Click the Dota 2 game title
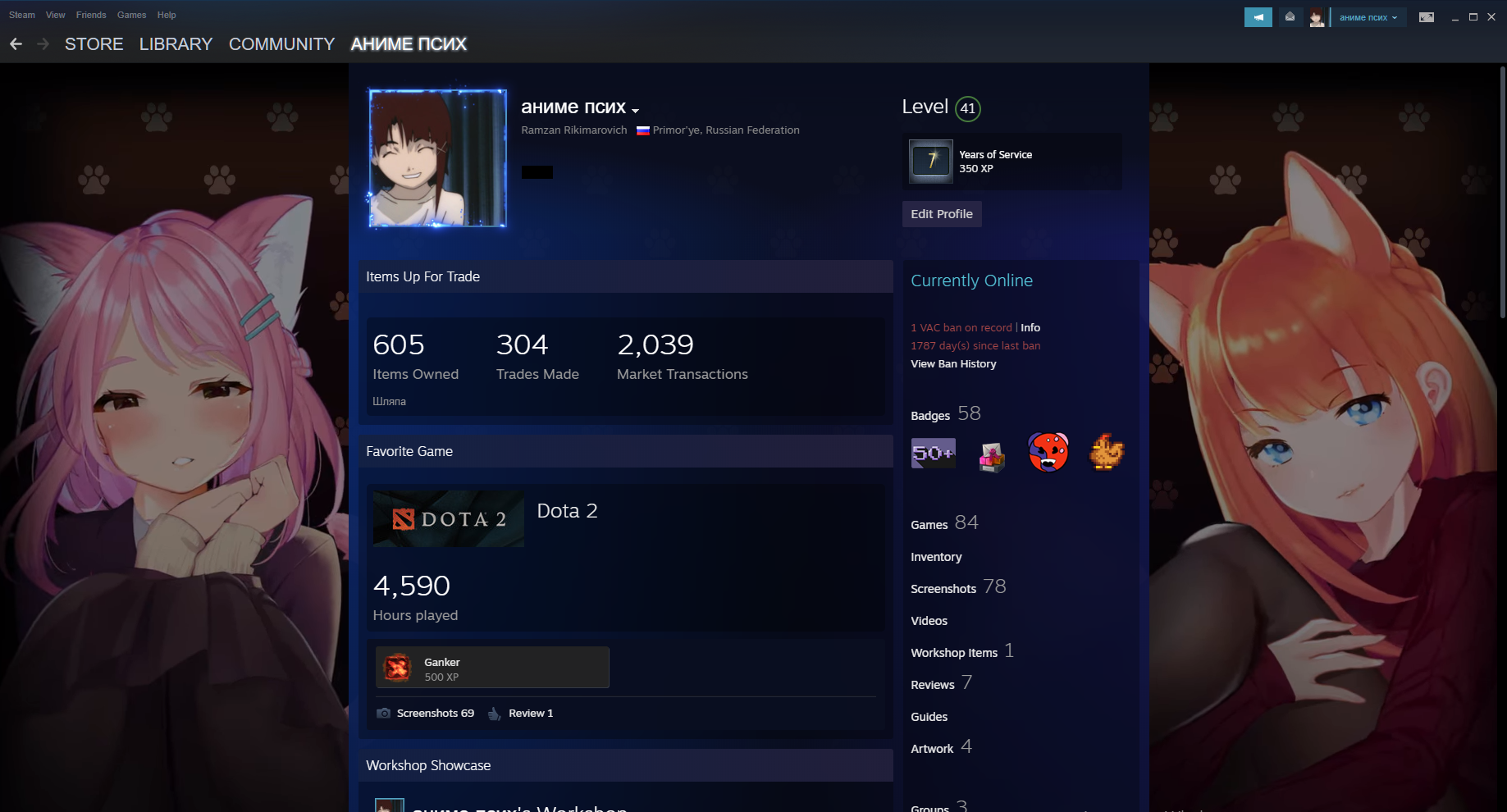The image size is (1507, 812). click(567, 511)
